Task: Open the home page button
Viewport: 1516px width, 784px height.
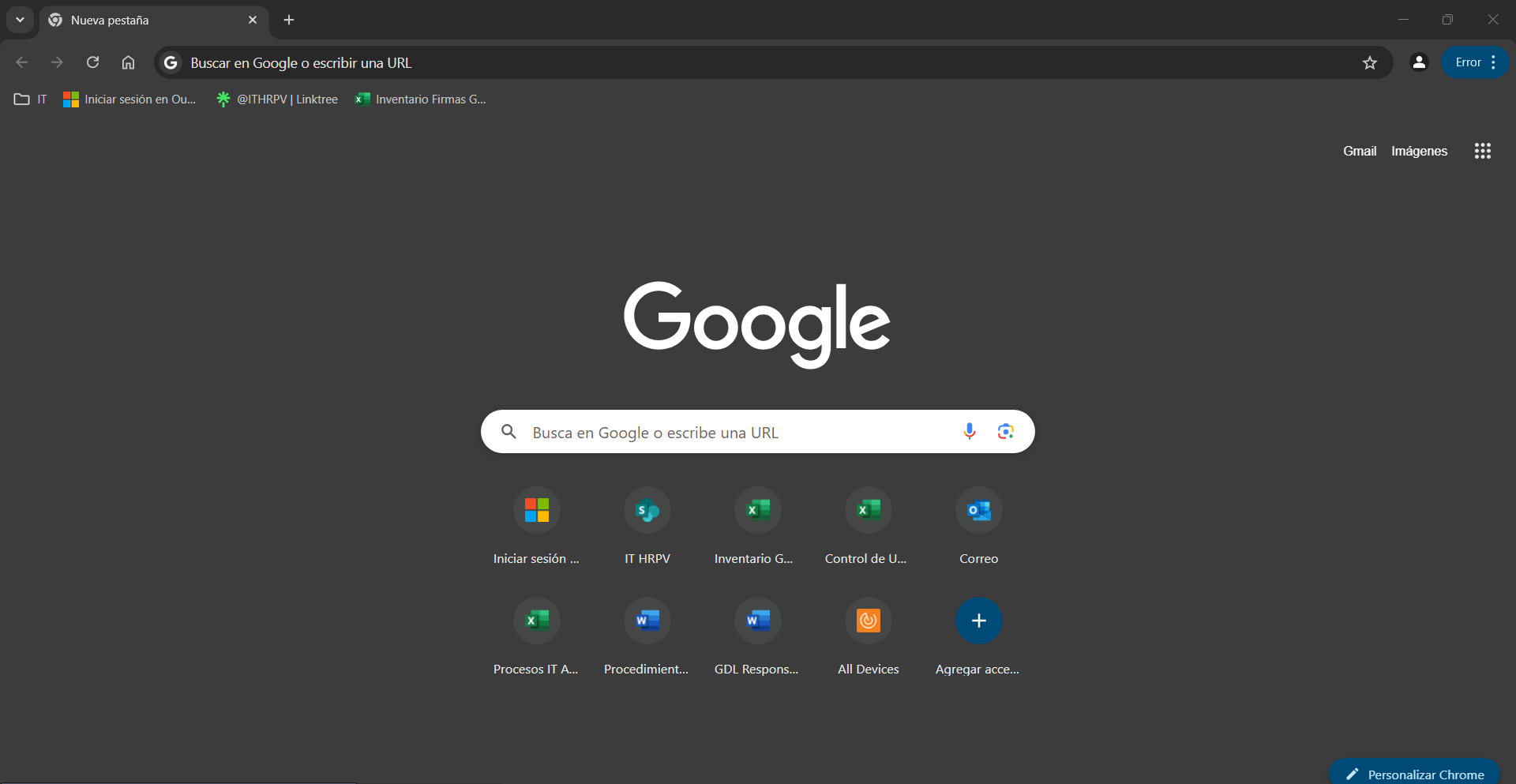Action: (128, 62)
